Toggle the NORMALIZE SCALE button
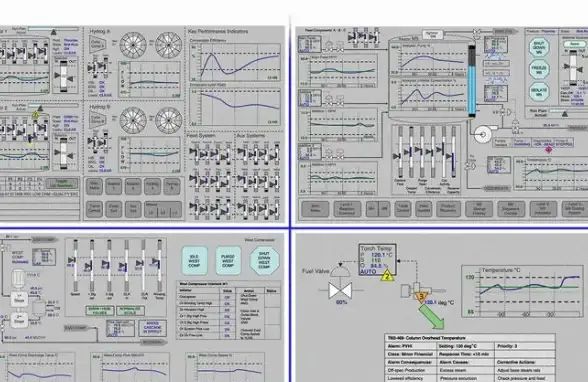The image size is (588, 382). 130,311
